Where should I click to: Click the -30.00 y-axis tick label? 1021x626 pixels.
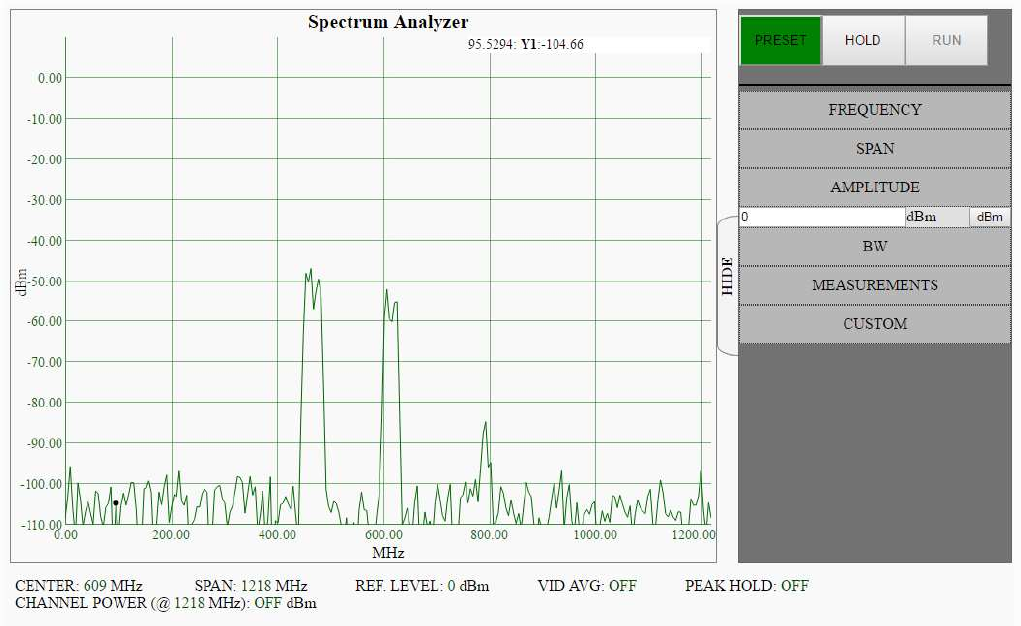pyautogui.click(x=45, y=201)
